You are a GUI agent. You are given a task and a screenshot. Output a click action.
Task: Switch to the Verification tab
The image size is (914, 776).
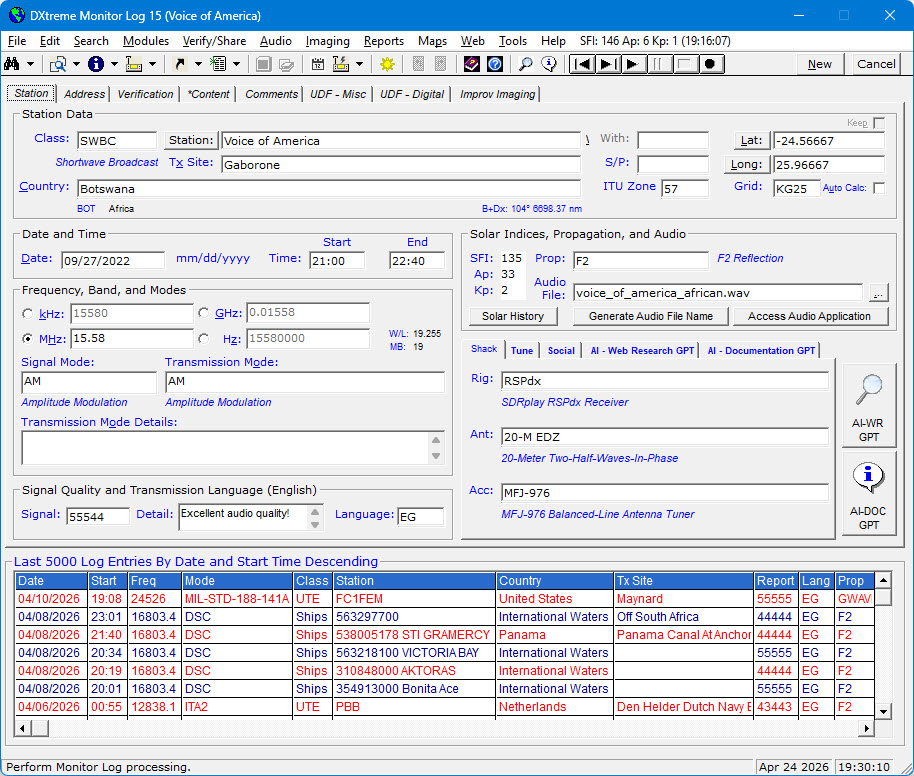[x=145, y=94]
